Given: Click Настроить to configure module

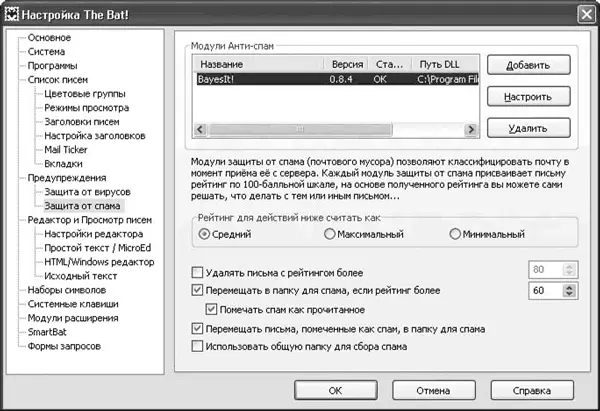Looking at the screenshot, I should click(528, 96).
